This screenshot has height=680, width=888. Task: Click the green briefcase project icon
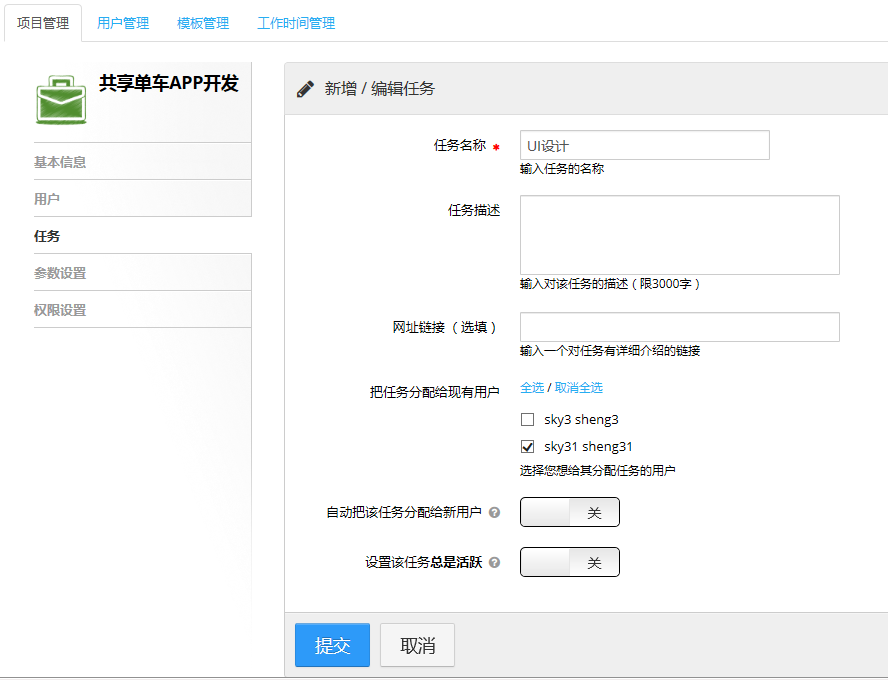tap(61, 99)
